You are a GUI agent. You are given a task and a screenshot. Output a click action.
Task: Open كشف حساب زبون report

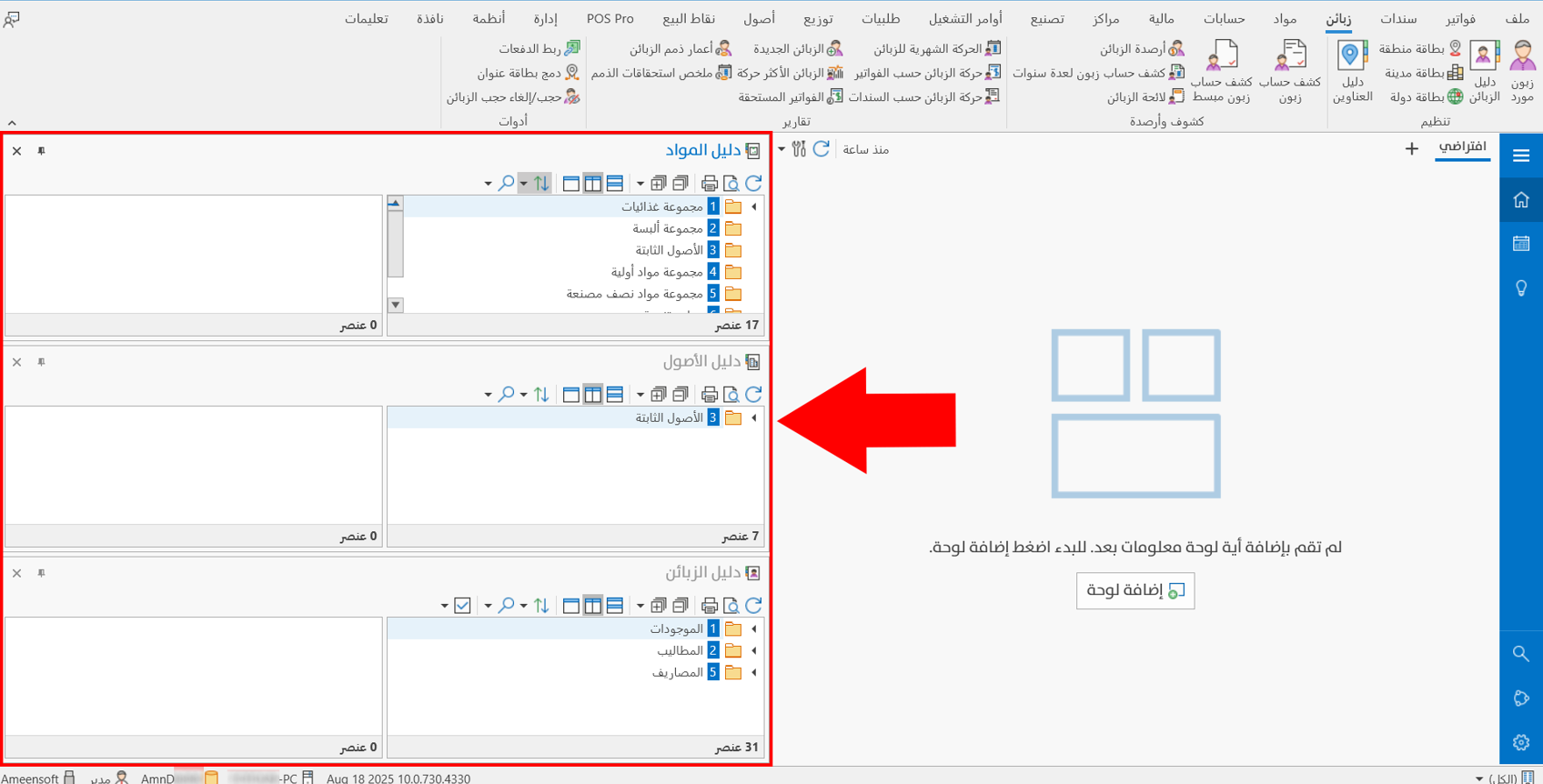(x=1290, y=71)
